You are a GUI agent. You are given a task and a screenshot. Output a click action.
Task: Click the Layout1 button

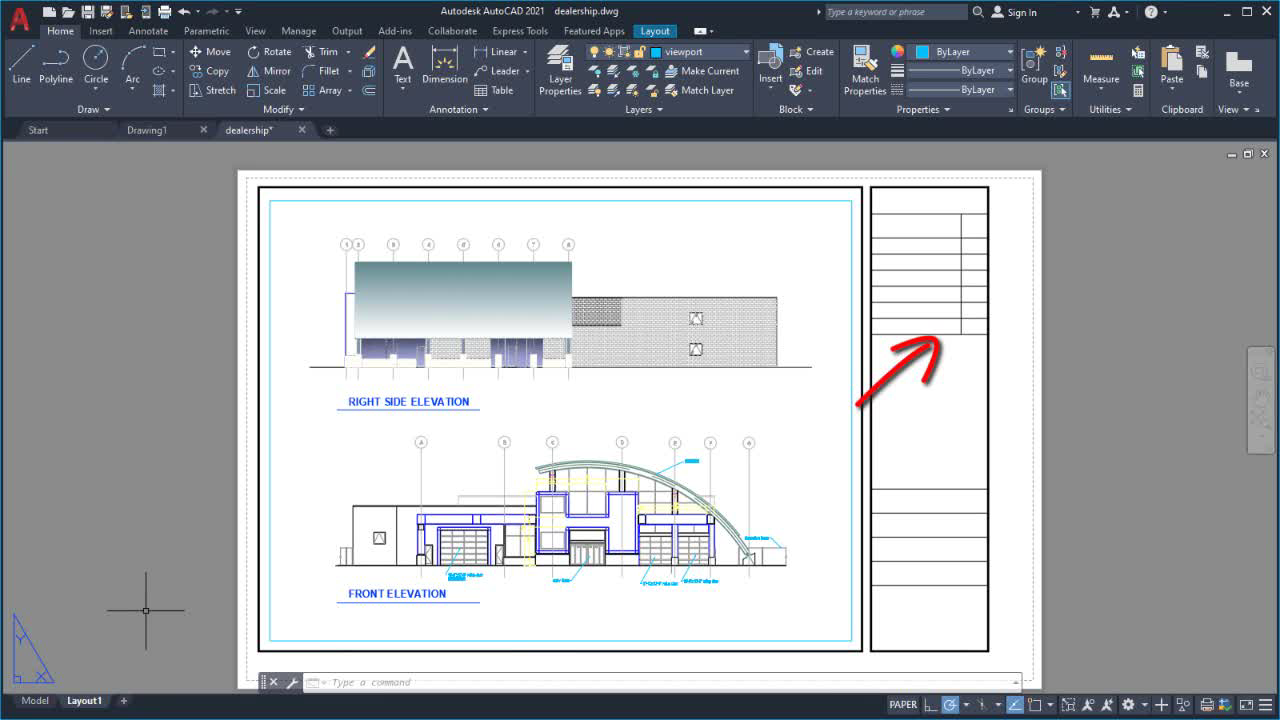point(84,700)
